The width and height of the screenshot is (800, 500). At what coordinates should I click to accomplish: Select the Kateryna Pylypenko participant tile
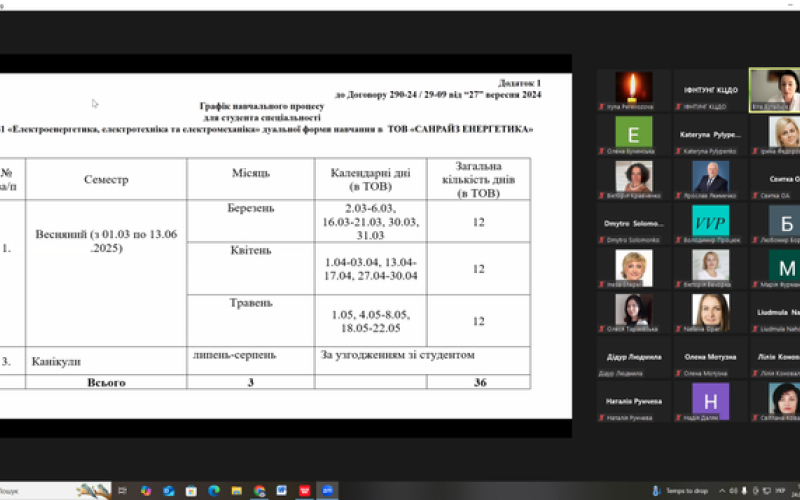(x=710, y=135)
